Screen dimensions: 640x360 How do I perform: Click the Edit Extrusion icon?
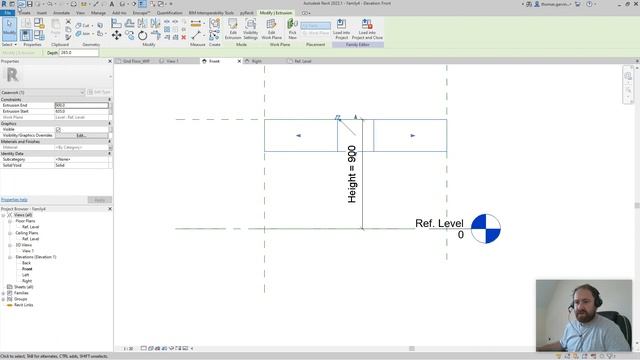pos(233,29)
